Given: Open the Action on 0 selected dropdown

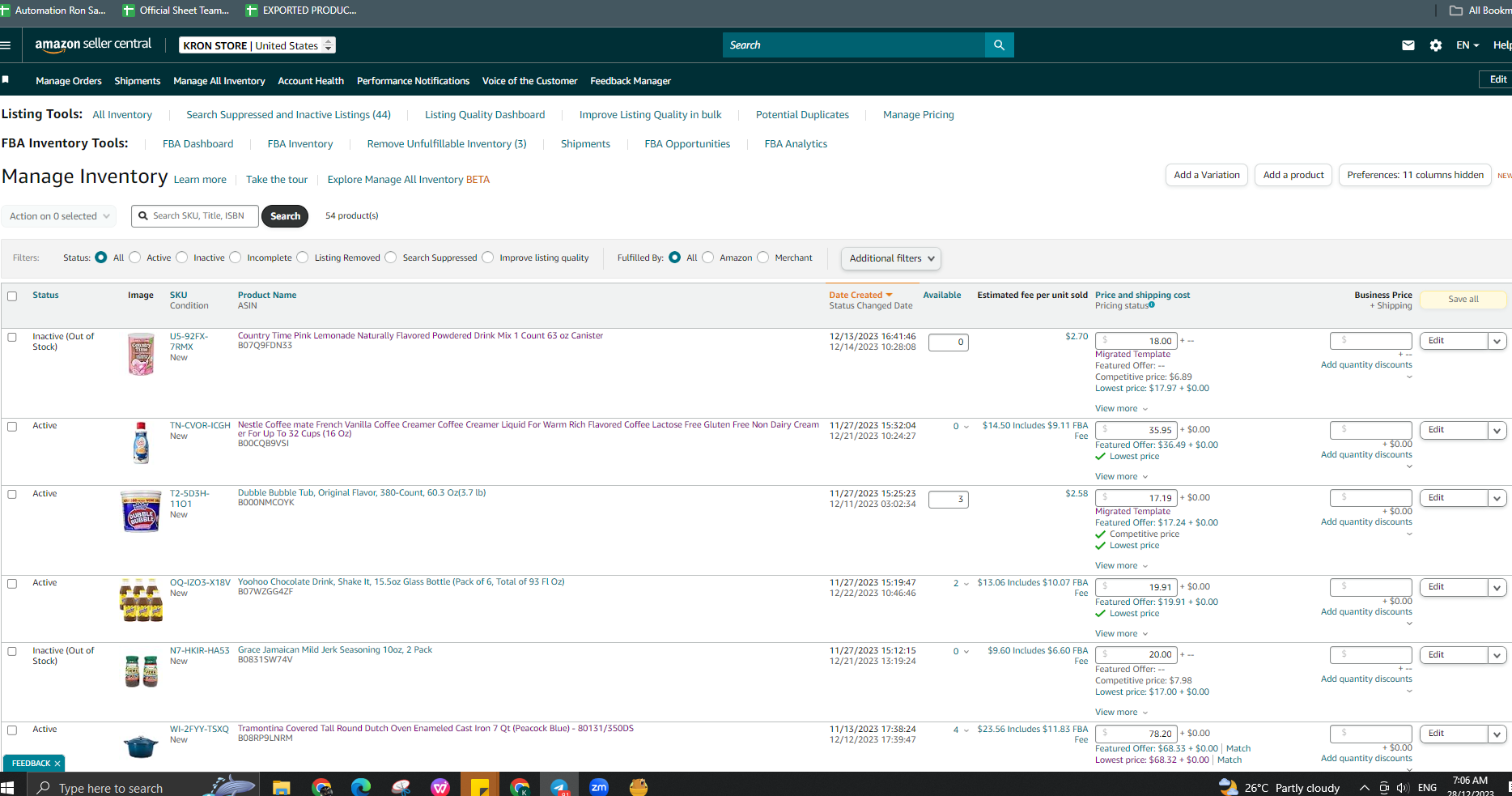Looking at the screenshot, I should 59,216.
